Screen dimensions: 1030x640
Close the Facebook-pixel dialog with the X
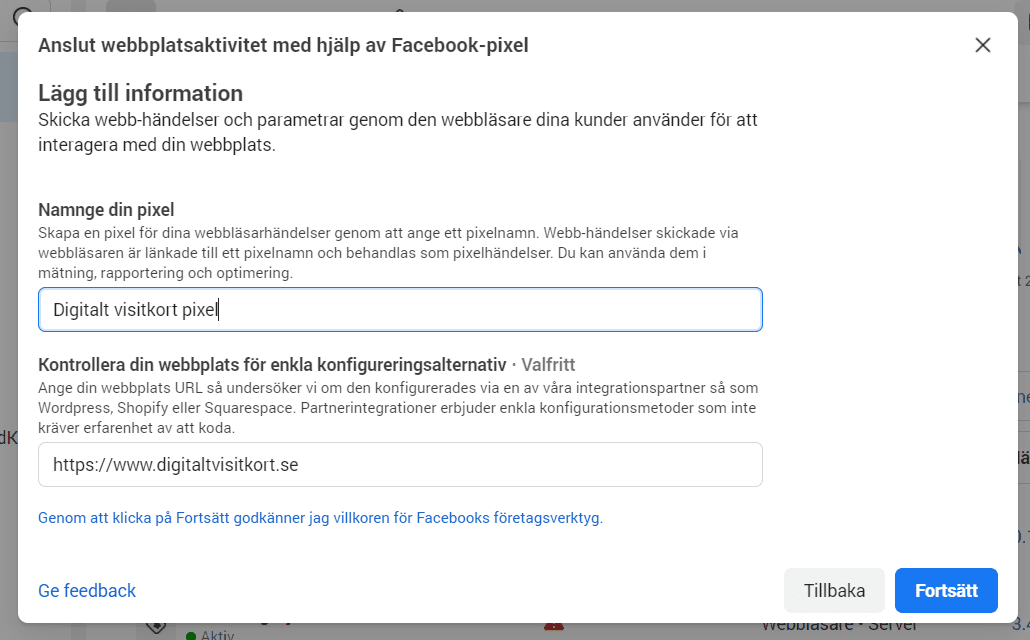coord(983,45)
